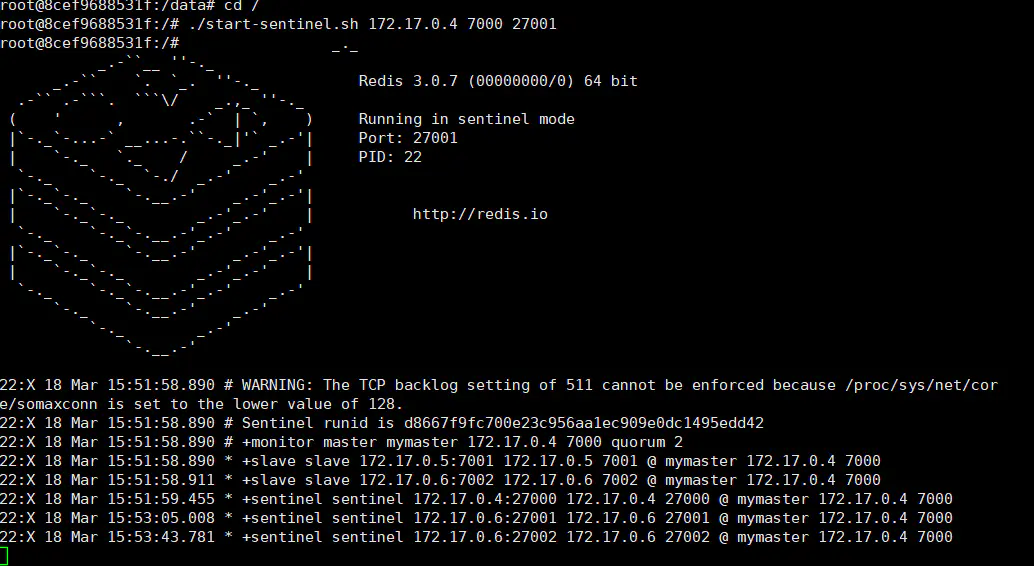The width and height of the screenshot is (1034, 566).
Task: Click the 'PID: 22' line
Action: (x=390, y=157)
